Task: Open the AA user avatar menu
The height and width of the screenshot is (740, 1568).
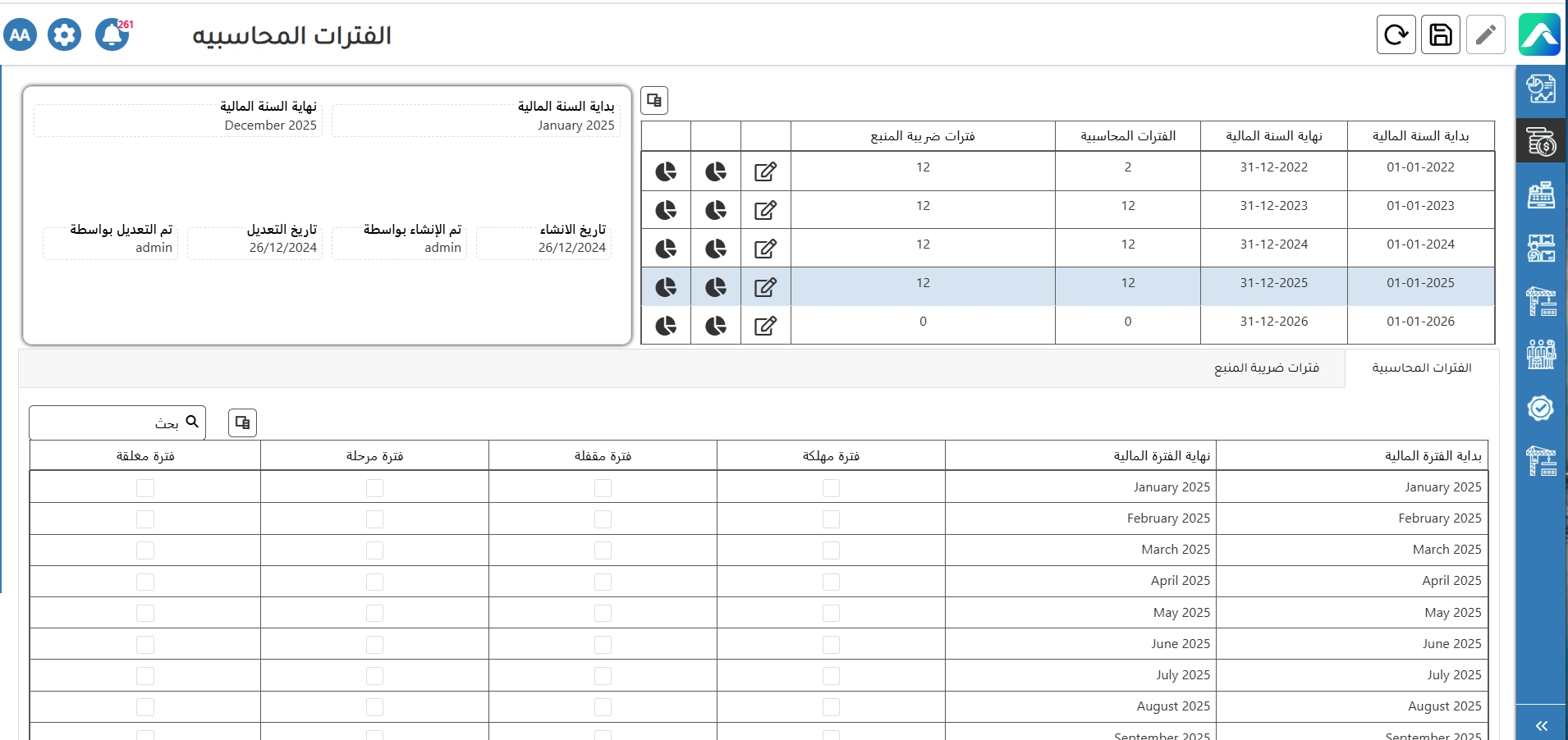Action: tap(21, 35)
